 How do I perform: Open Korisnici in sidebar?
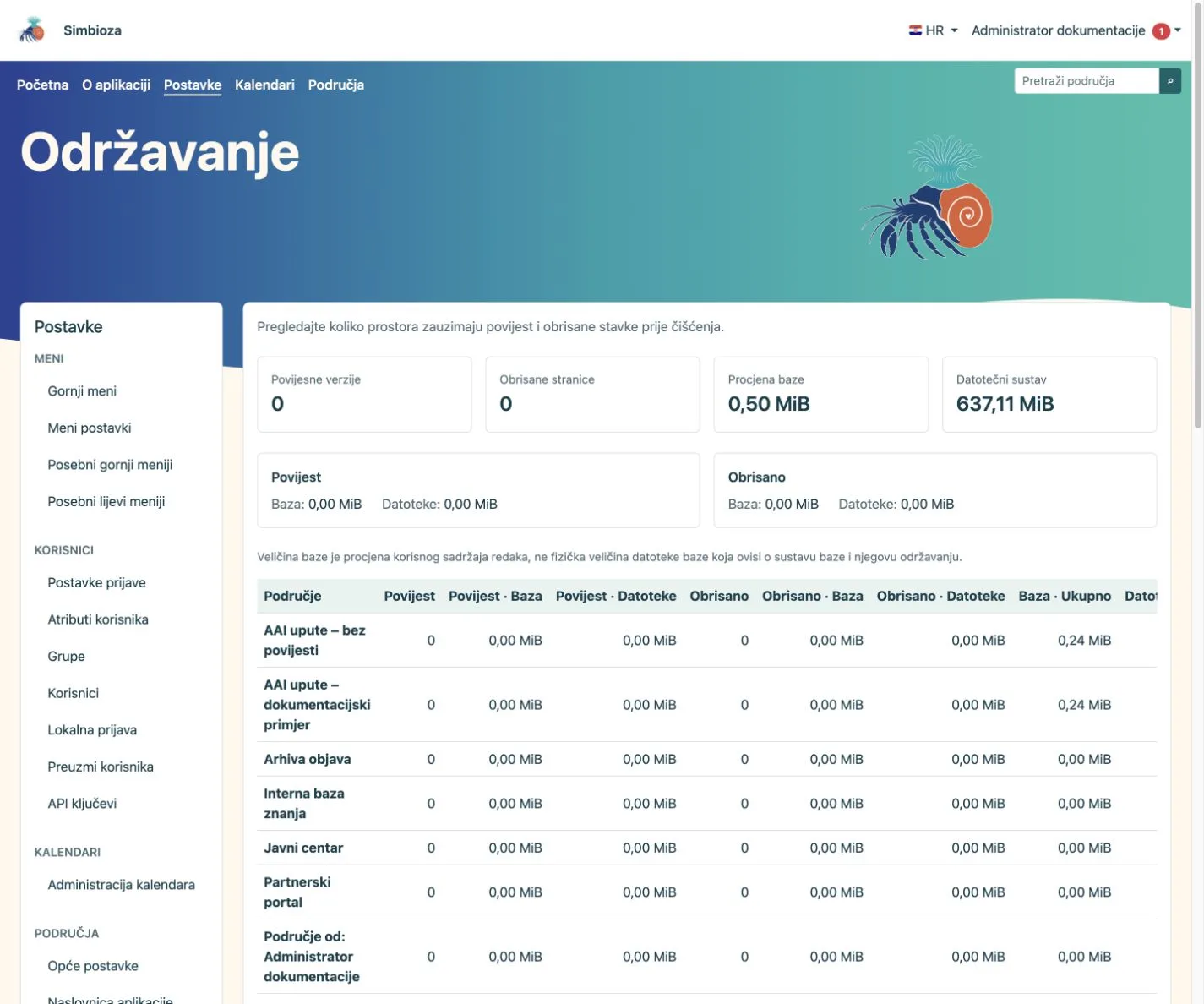coord(73,693)
